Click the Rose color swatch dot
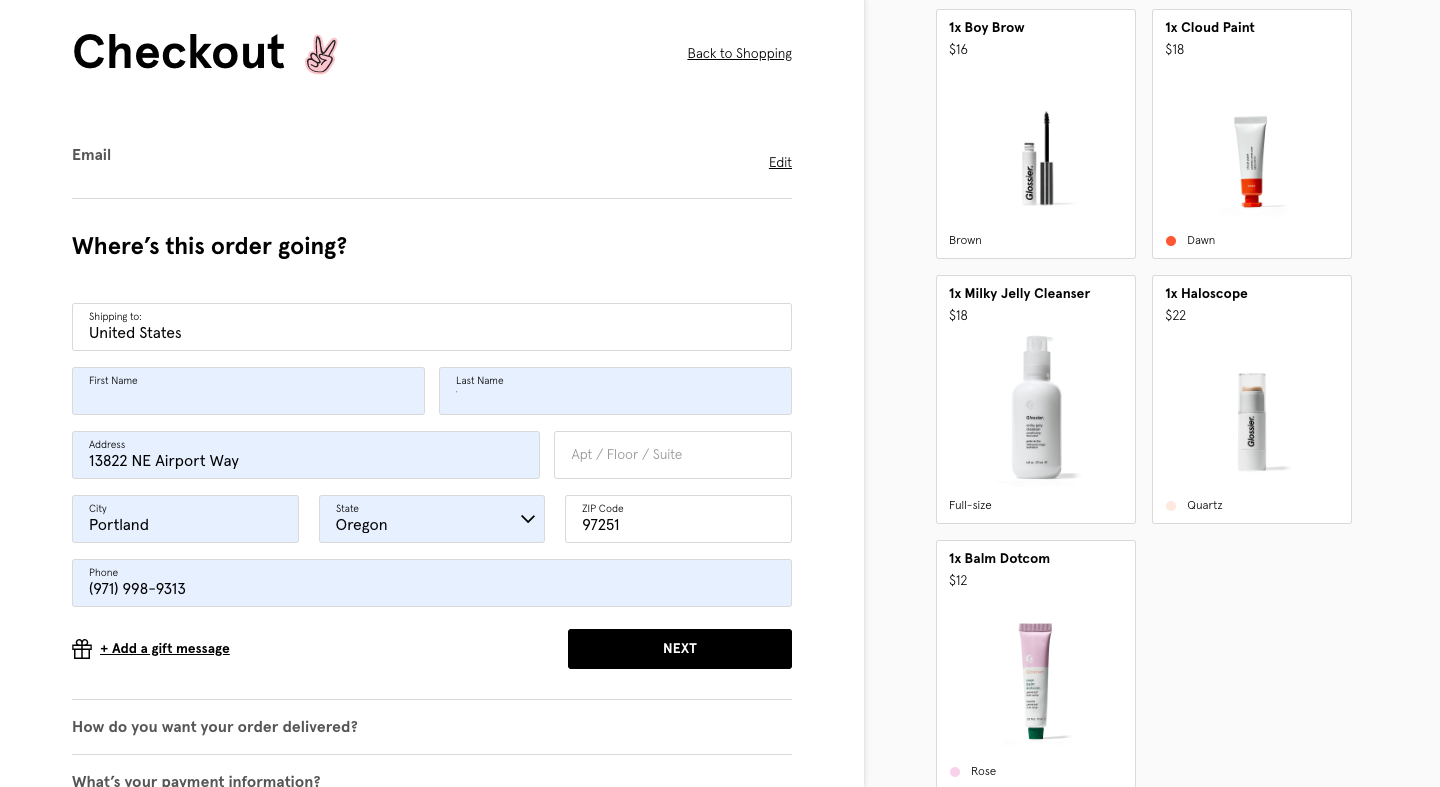The height and width of the screenshot is (787, 1440). coord(955,772)
